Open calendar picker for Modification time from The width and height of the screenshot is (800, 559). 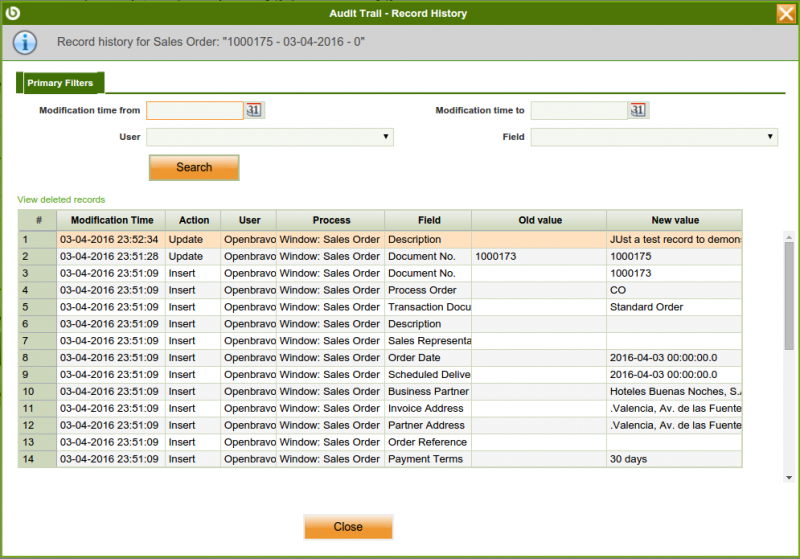[254, 110]
